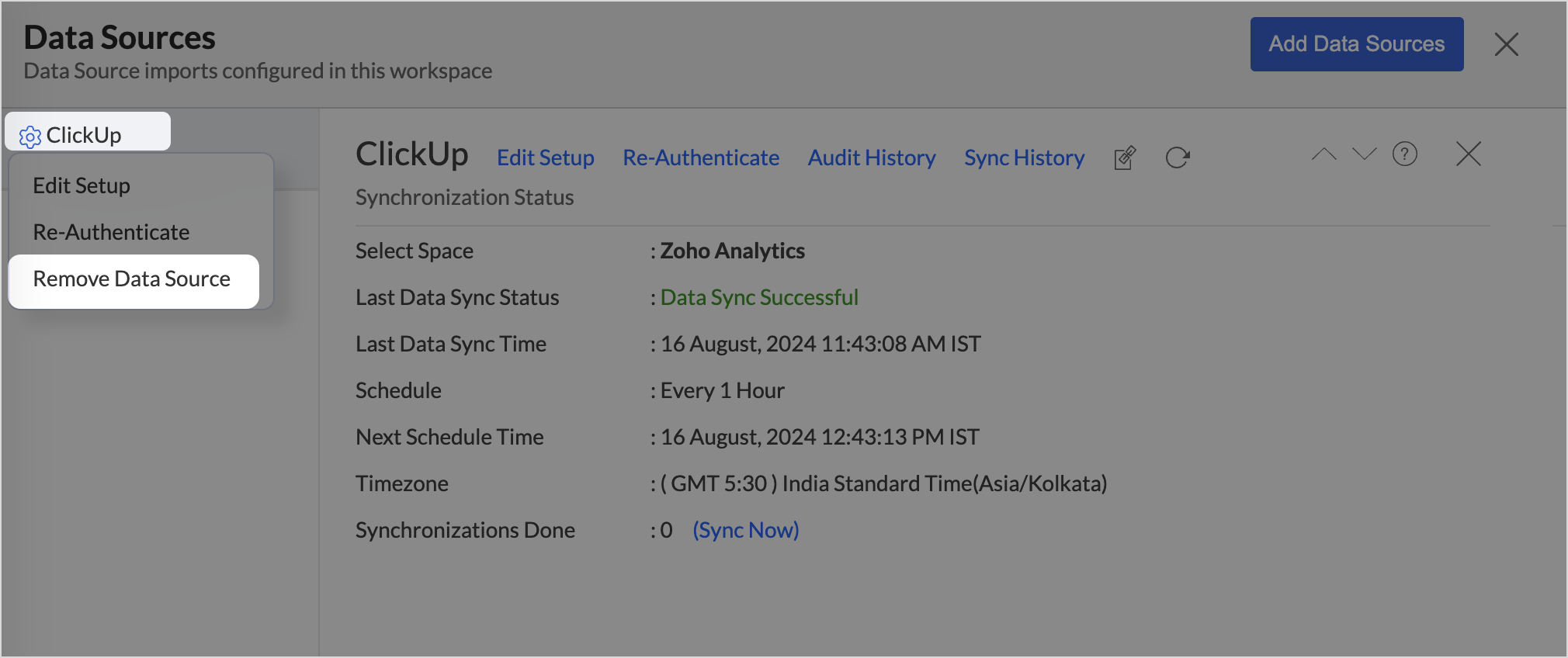Image resolution: width=1568 pixels, height=658 pixels.
Task: Click the Next Schedule Time value
Action: [x=820, y=437]
